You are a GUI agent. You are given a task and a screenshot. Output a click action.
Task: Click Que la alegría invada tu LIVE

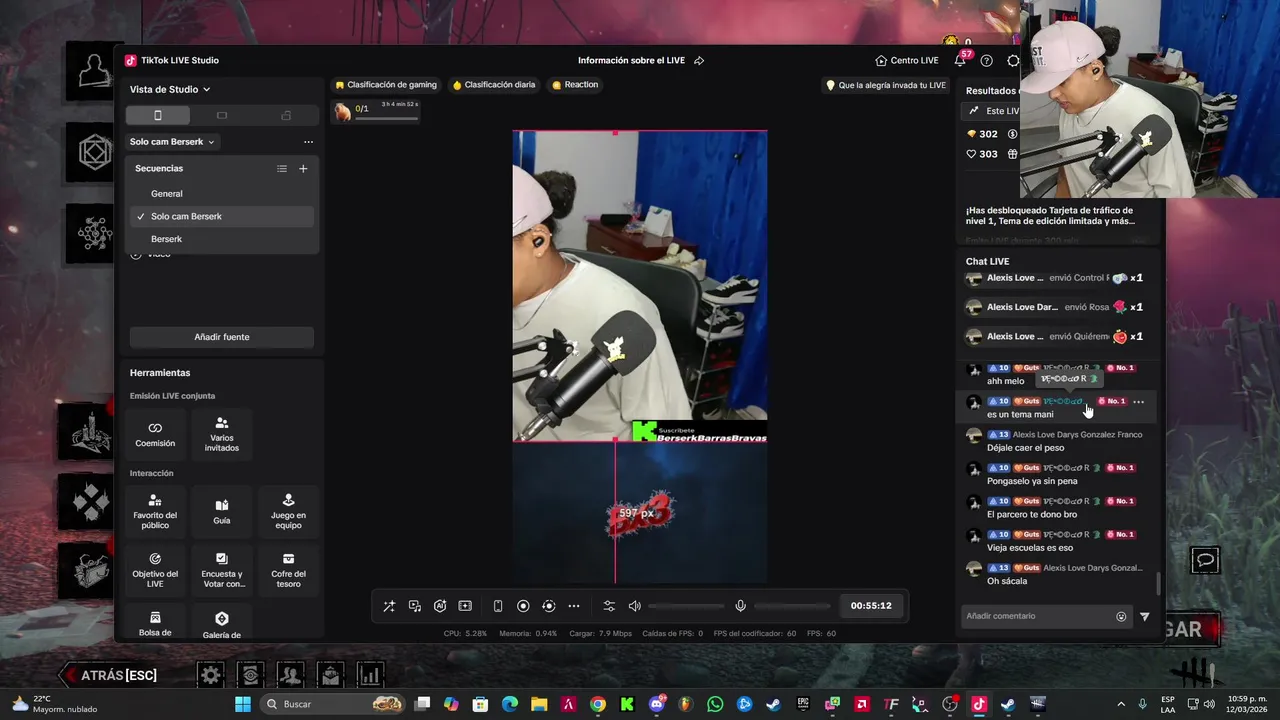click(x=886, y=85)
